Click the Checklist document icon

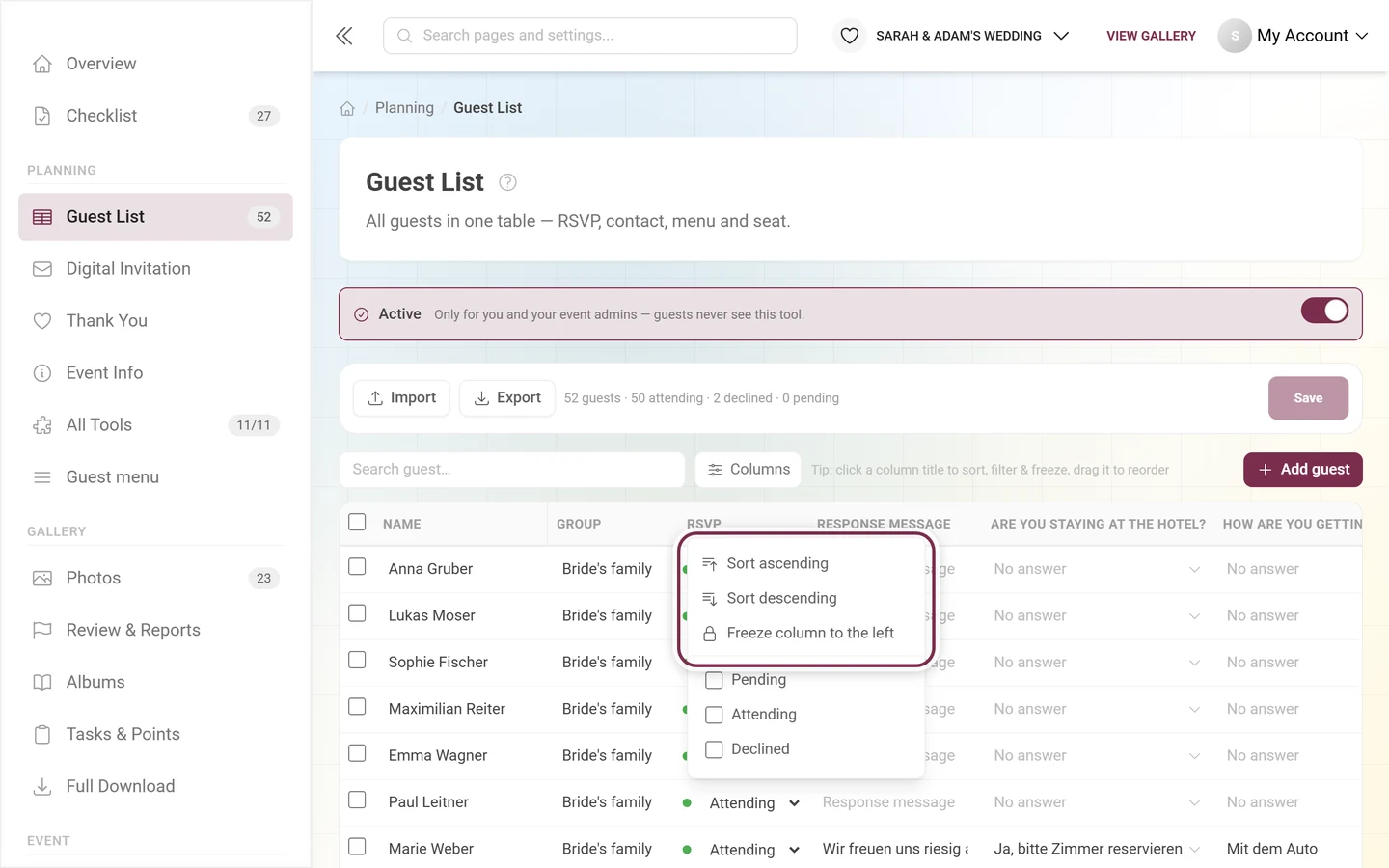point(42,116)
